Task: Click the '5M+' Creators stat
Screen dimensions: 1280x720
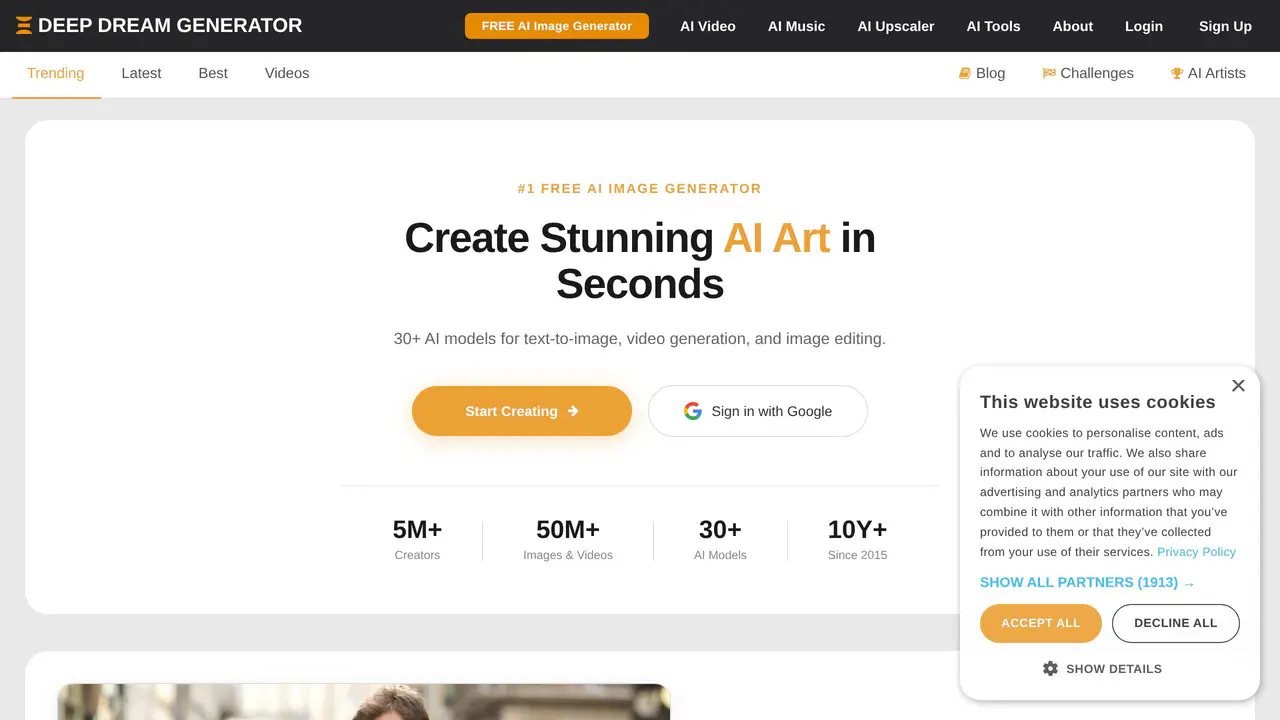Action: coord(417,540)
